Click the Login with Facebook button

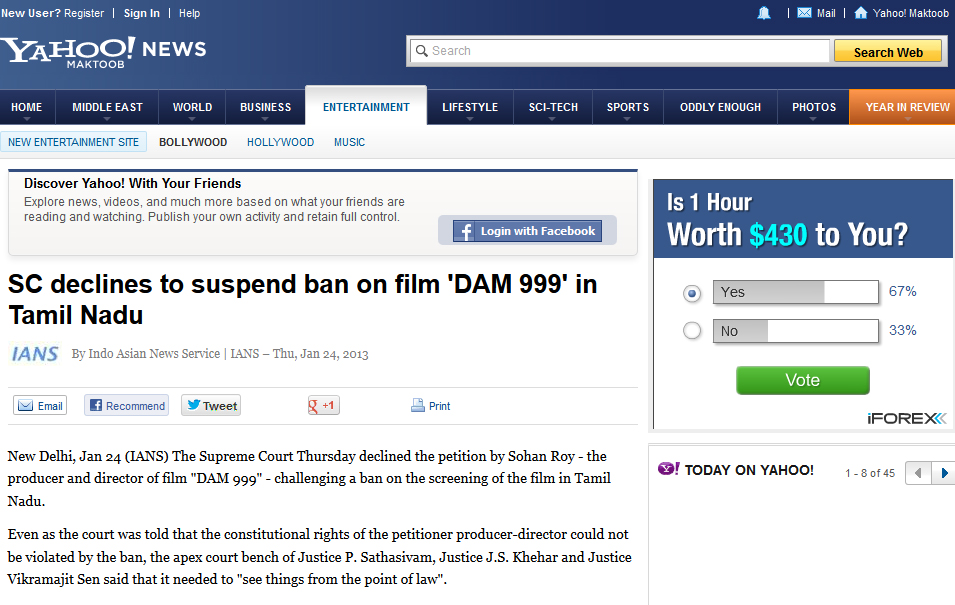click(527, 231)
